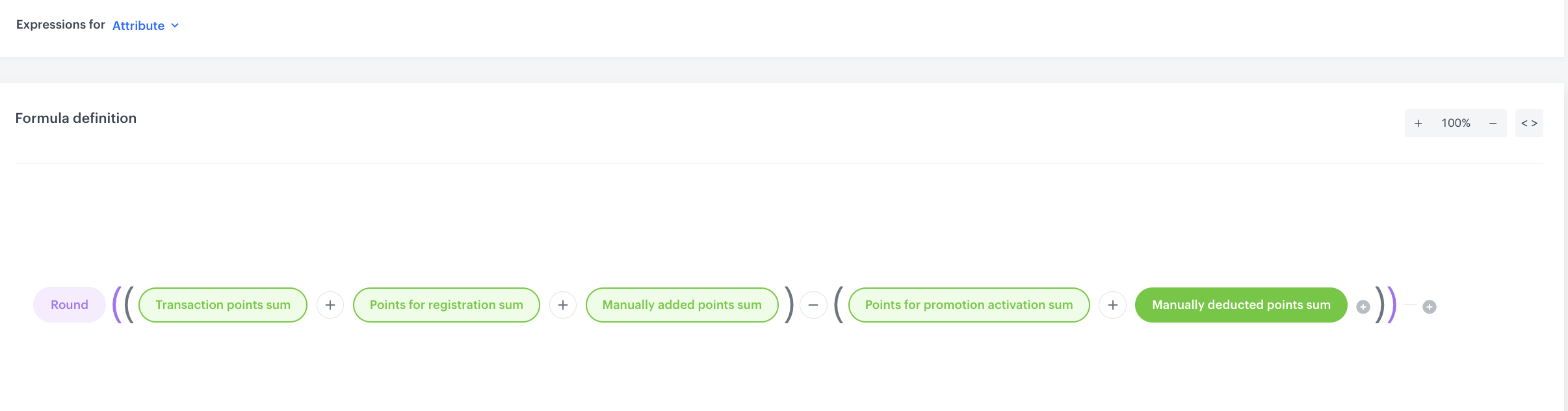Select the Manually deducted points sum operand
Screen dimensions: 1568x411
tap(1240, 304)
